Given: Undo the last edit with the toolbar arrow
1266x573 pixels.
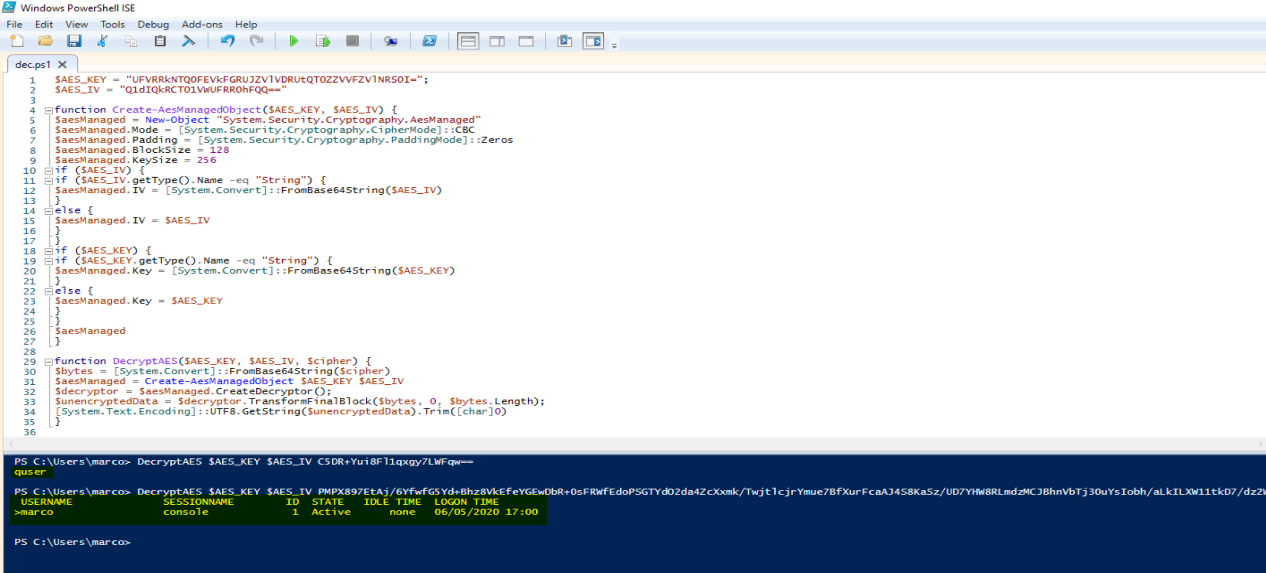Looking at the screenshot, I should (x=227, y=41).
